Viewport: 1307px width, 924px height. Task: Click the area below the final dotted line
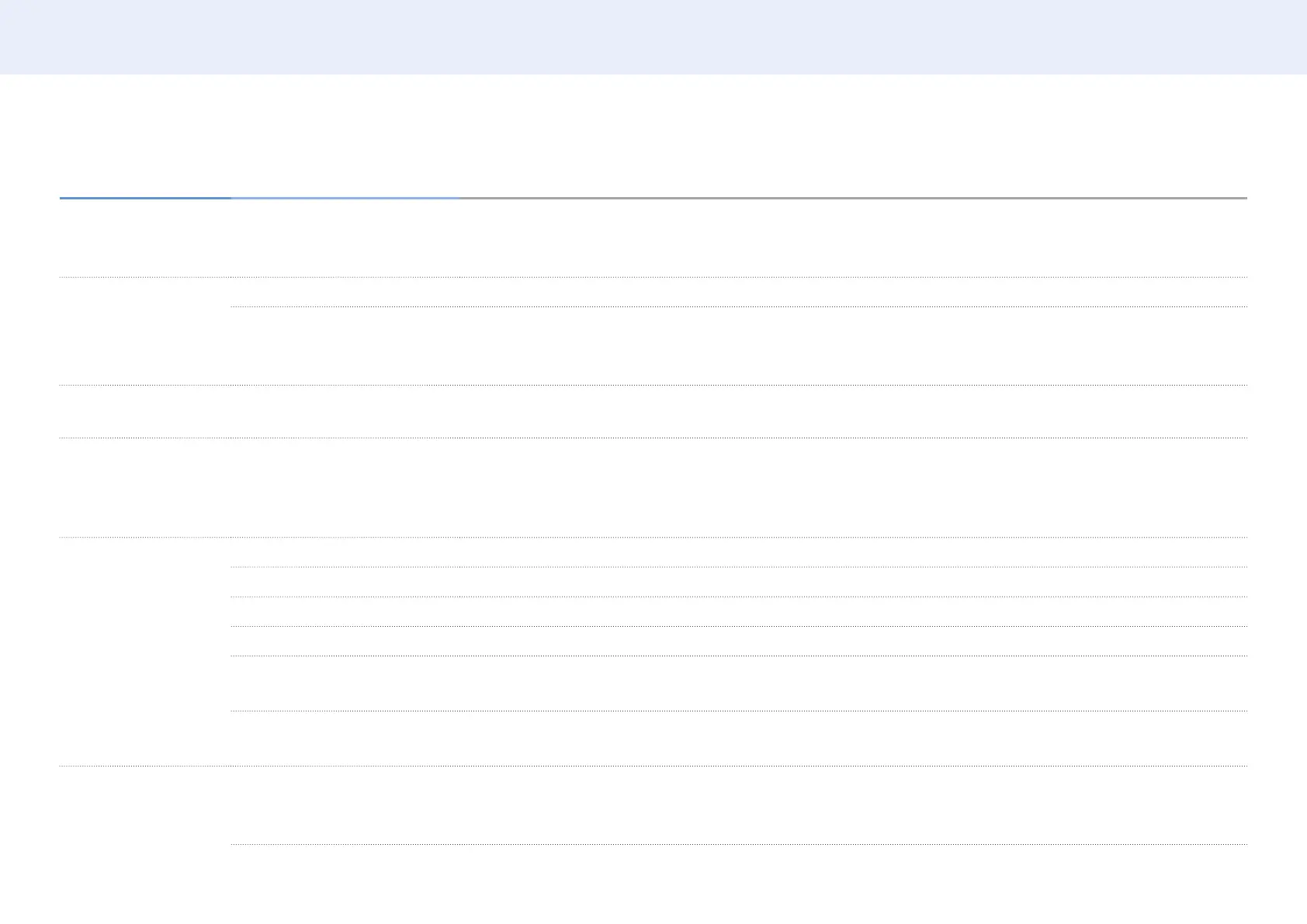tap(739, 883)
